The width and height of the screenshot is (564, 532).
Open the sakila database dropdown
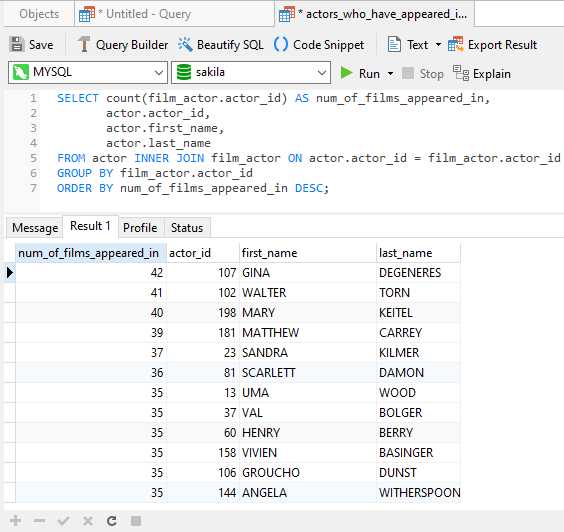click(x=251, y=73)
